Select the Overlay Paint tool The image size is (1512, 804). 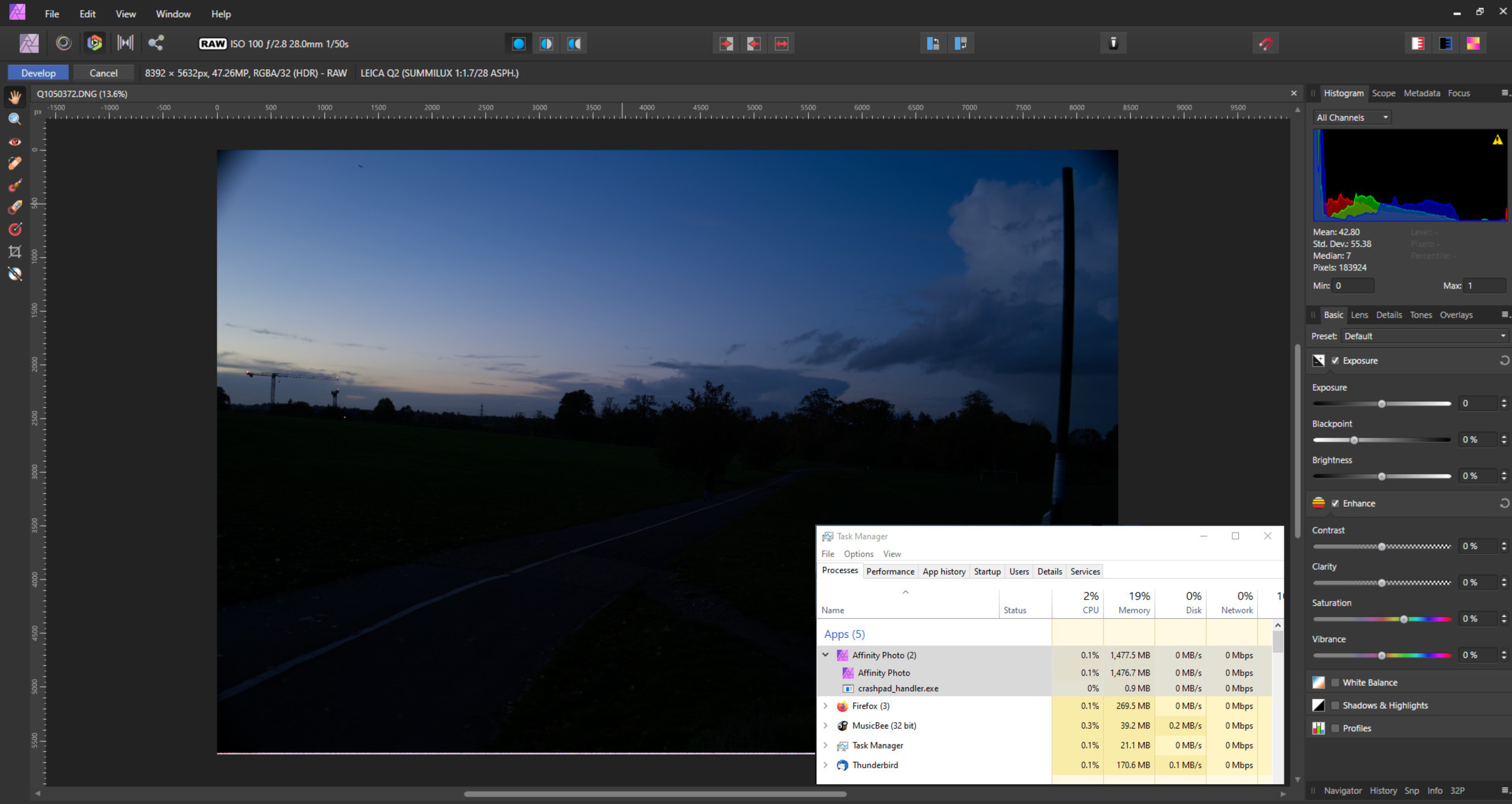(x=15, y=186)
